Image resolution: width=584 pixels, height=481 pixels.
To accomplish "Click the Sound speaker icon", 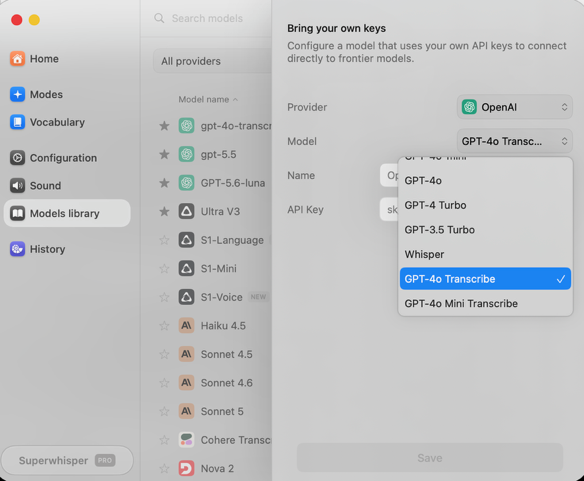I will [x=18, y=186].
